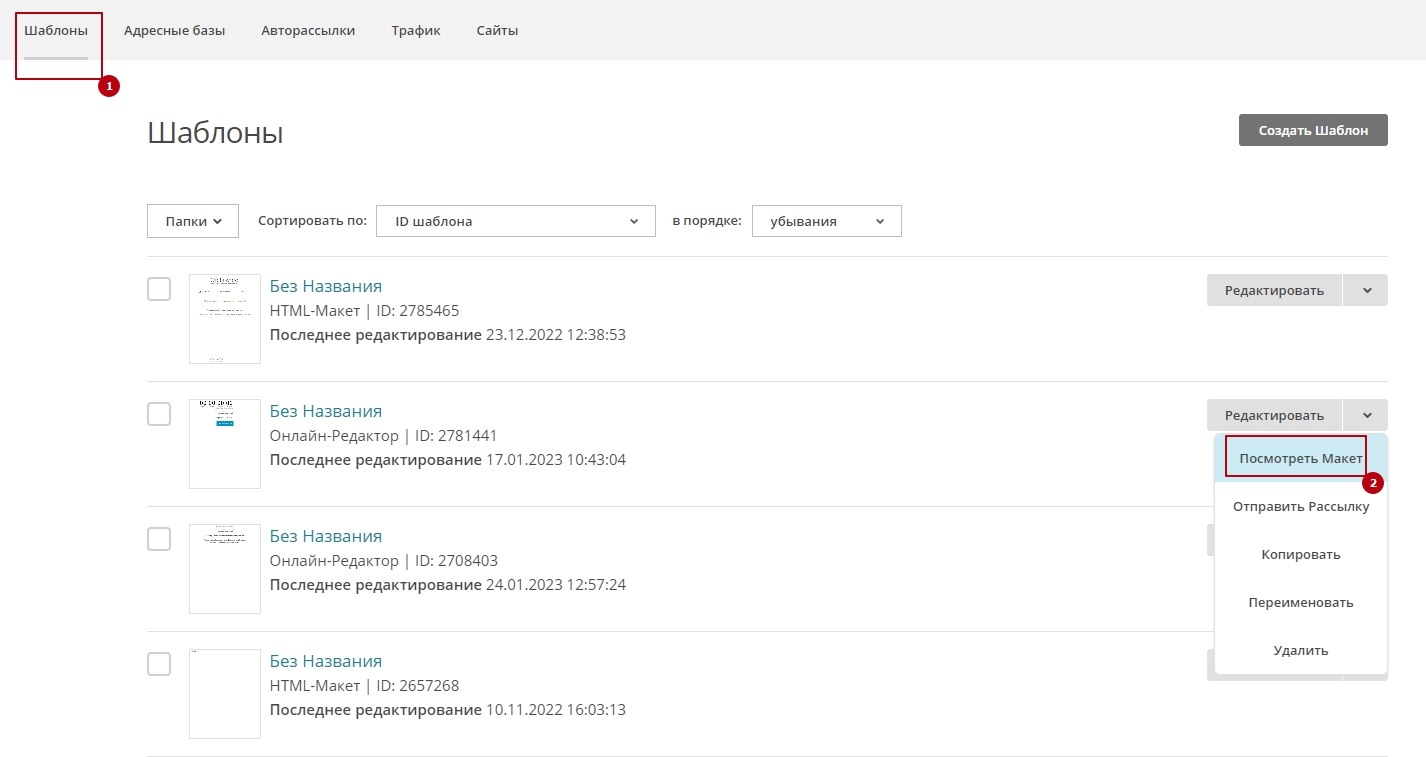
Task: Open the Трафик tab
Action: point(416,31)
